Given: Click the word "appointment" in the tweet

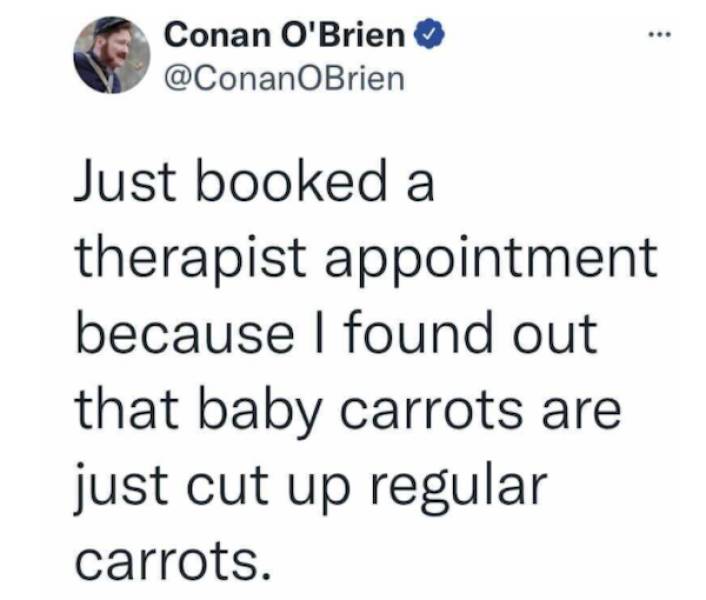Looking at the screenshot, I should tap(492, 261).
